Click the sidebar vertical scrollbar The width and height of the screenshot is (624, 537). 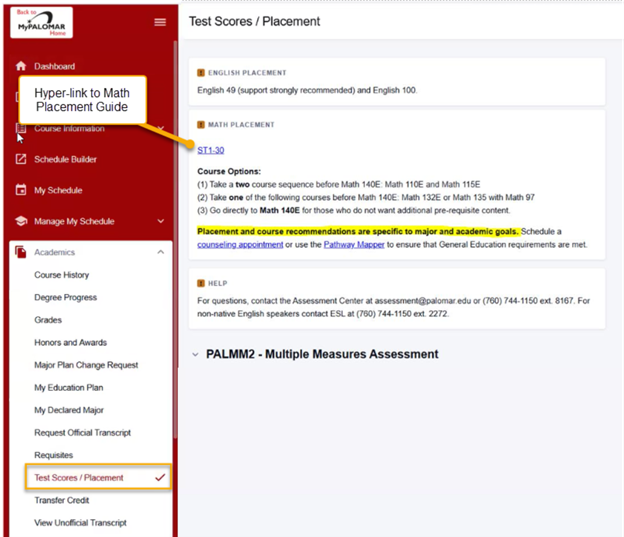176,250
